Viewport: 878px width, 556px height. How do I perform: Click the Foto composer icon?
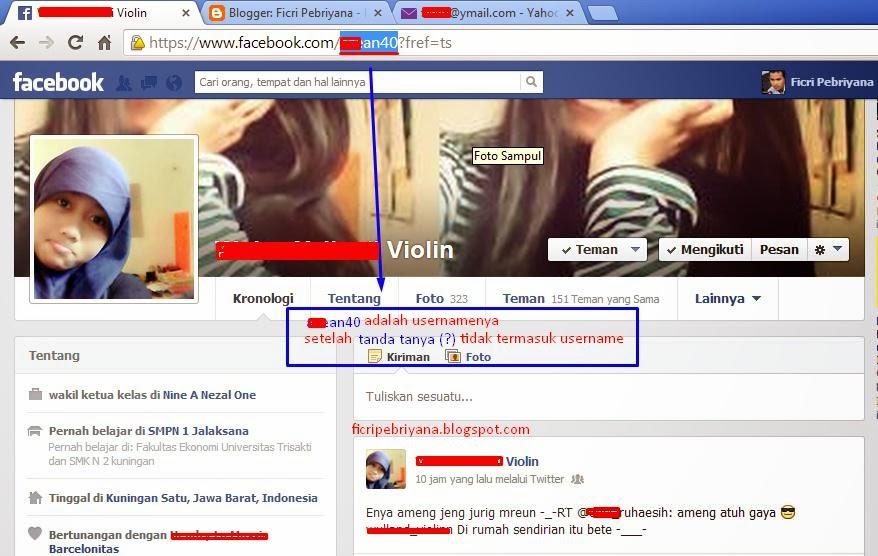pyautogui.click(x=453, y=356)
